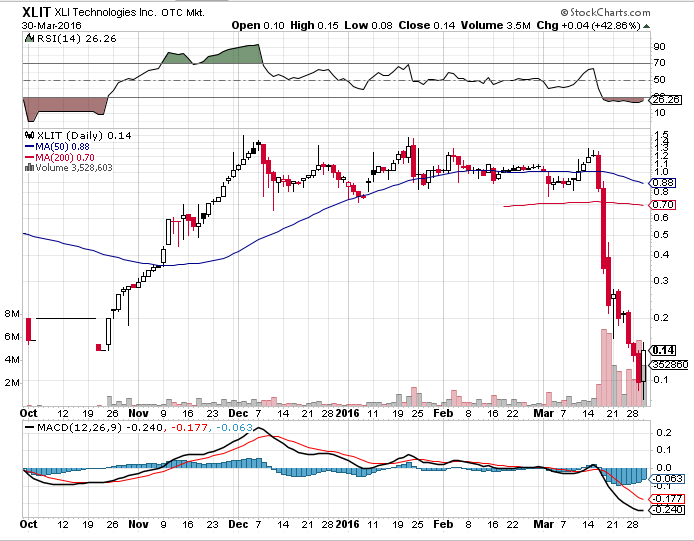Click the candlestick icon beside XLIT (Daily)
This screenshot has width=694, height=541.
click(30, 135)
